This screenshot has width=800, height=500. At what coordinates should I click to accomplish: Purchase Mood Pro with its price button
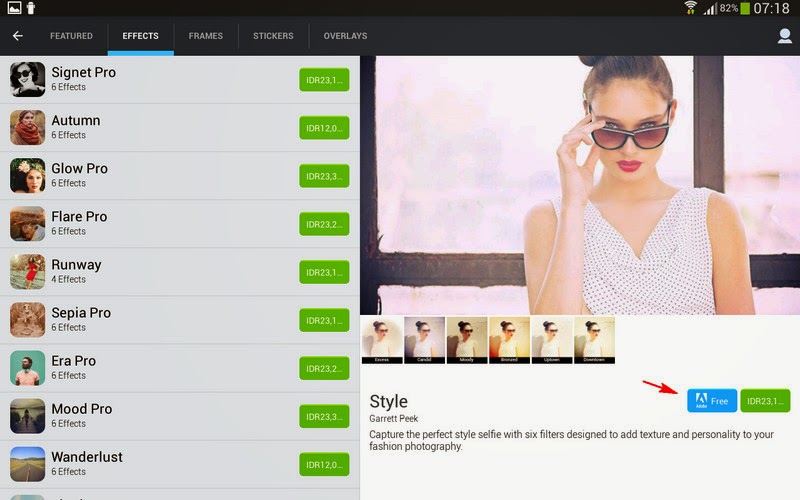tap(324, 416)
